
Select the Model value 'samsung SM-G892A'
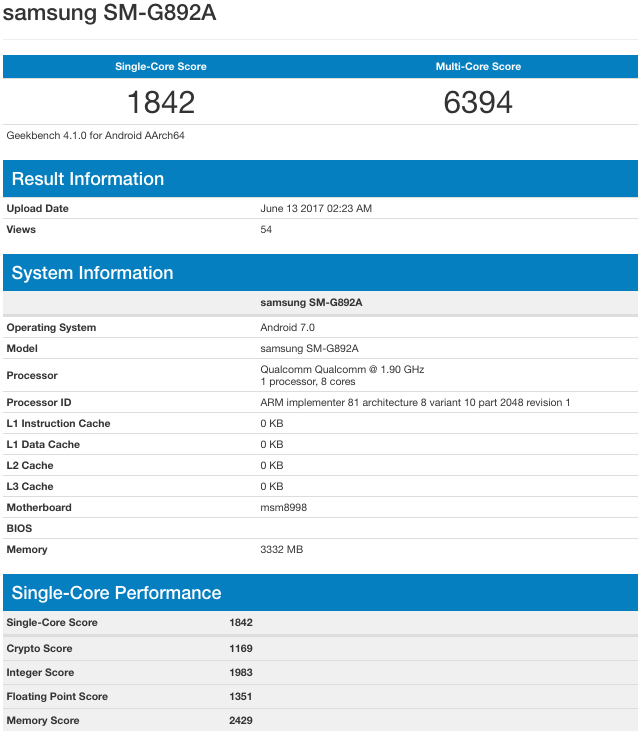tap(310, 348)
